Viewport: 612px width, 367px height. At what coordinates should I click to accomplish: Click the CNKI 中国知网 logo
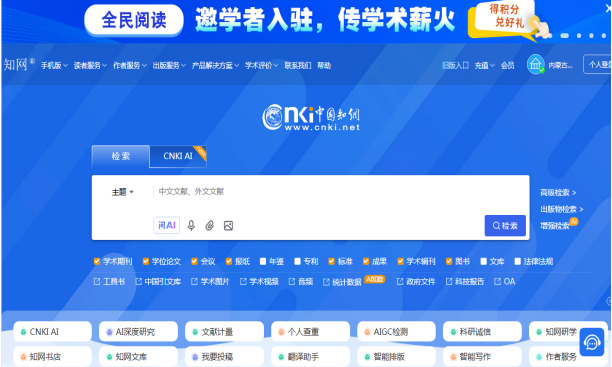[x=311, y=117]
